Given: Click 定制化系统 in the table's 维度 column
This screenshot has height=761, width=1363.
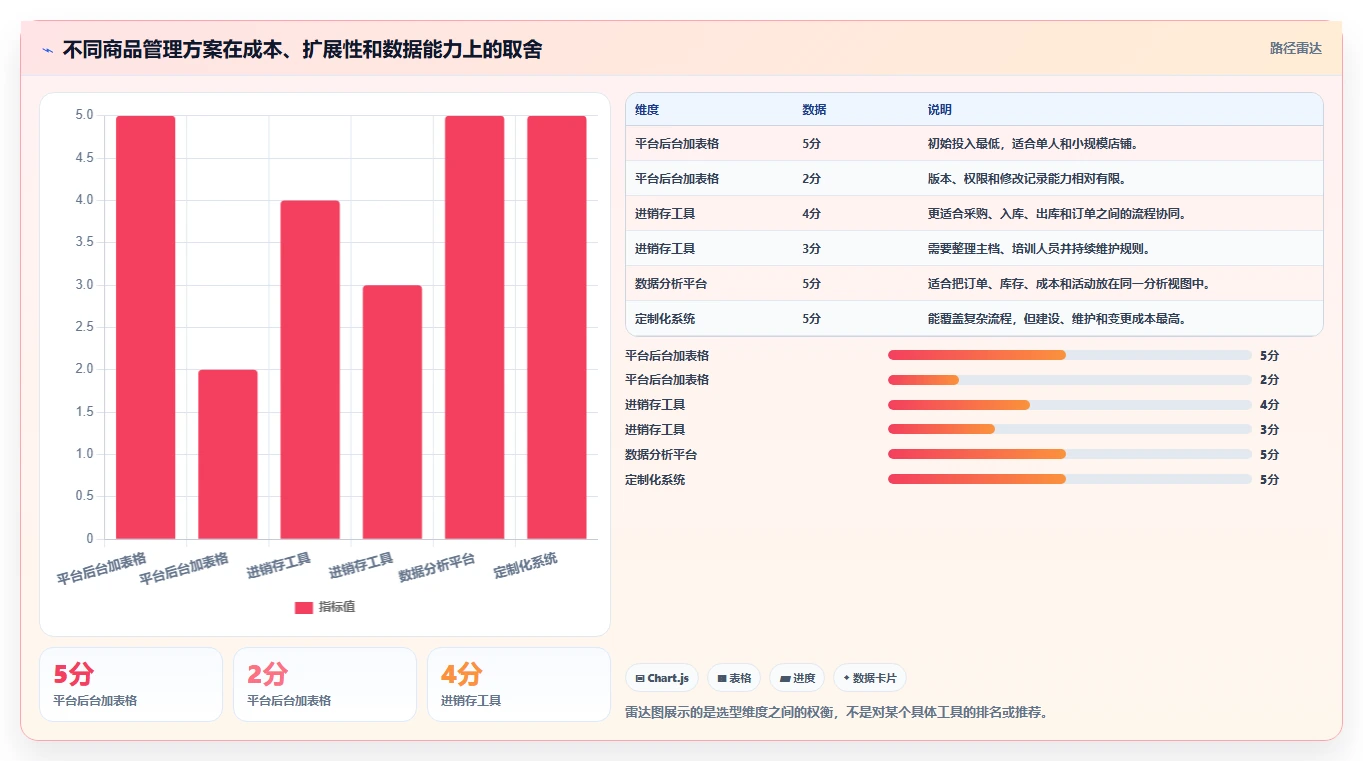Looking at the screenshot, I should click(x=665, y=319).
